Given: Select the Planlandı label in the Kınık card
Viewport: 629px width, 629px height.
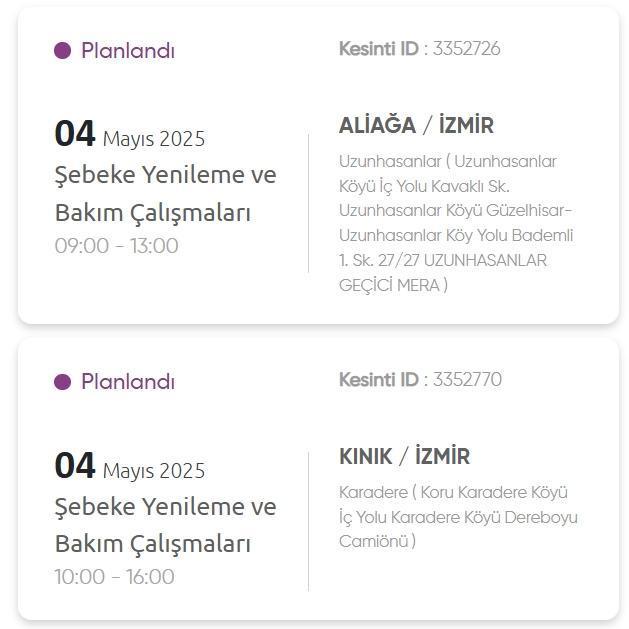Looking at the screenshot, I should tap(128, 382).
